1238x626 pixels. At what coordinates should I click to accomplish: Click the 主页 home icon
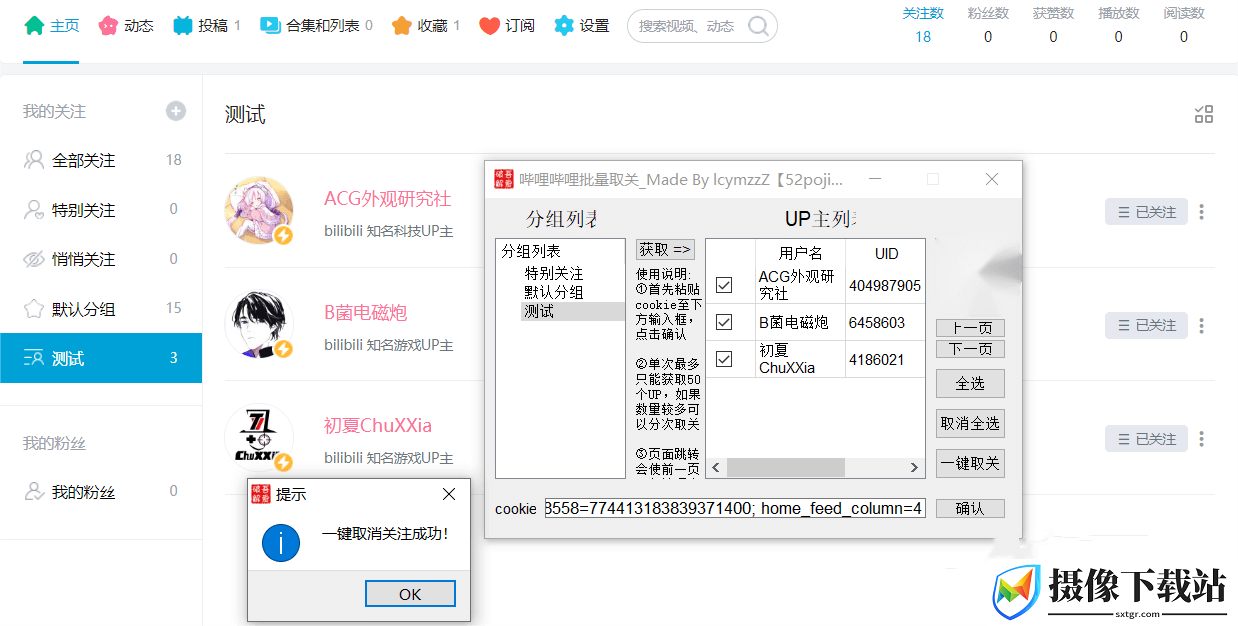click(x=35, y=26)
